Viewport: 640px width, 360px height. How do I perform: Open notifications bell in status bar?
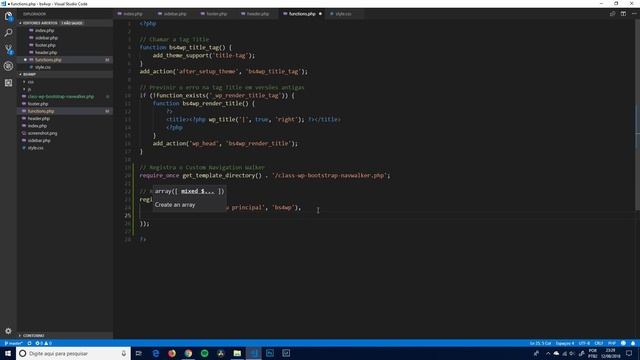coord(633,343)
